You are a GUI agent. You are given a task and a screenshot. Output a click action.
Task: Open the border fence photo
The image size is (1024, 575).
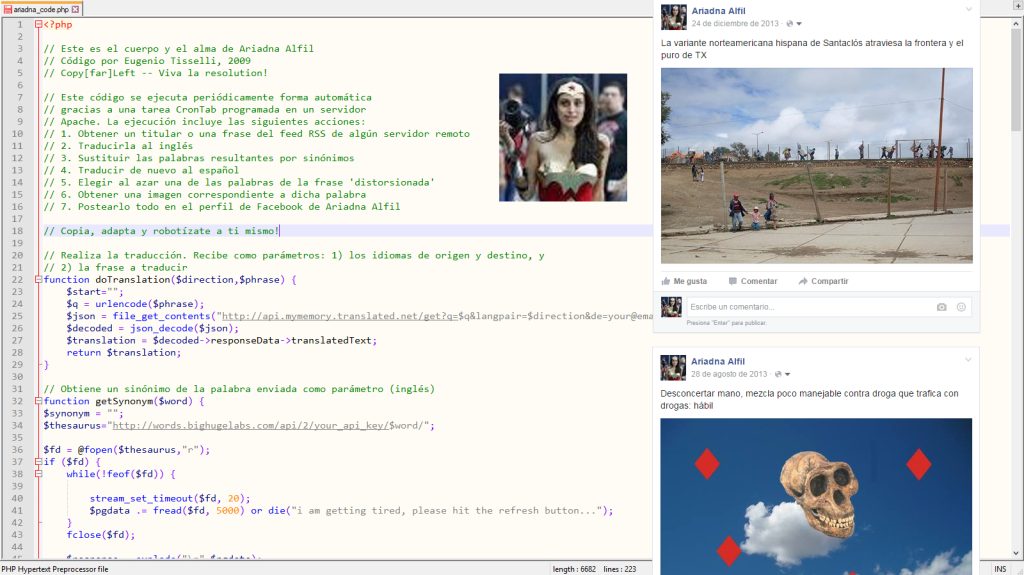click(x=816, y=166)
